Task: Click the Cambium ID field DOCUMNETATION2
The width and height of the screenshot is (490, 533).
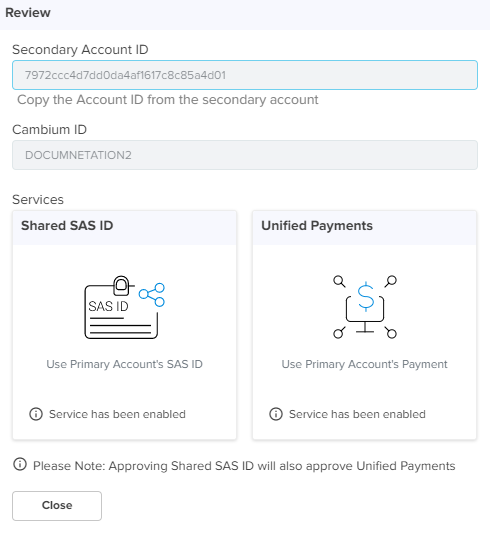Action: (245, 155)
